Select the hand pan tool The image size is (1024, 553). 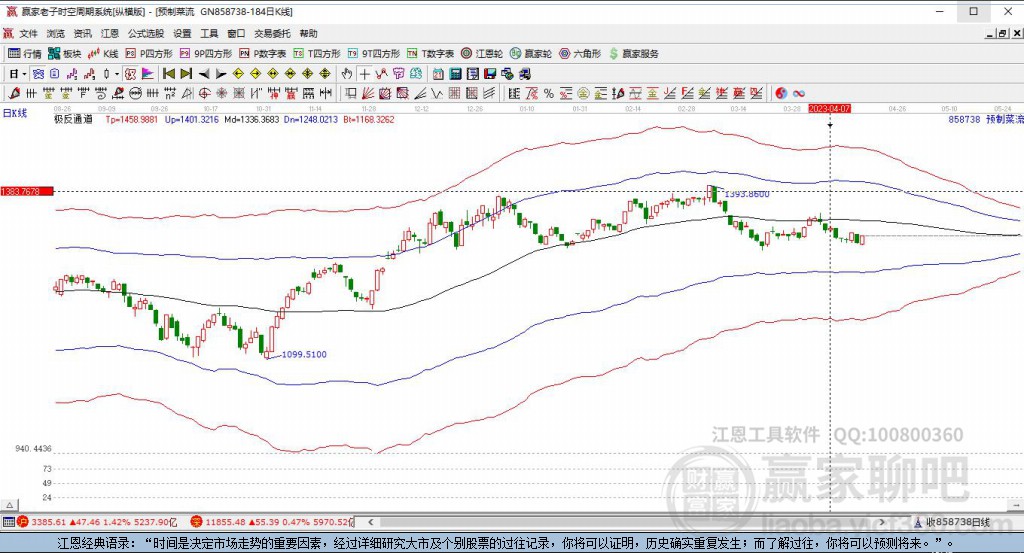[347, 74]
